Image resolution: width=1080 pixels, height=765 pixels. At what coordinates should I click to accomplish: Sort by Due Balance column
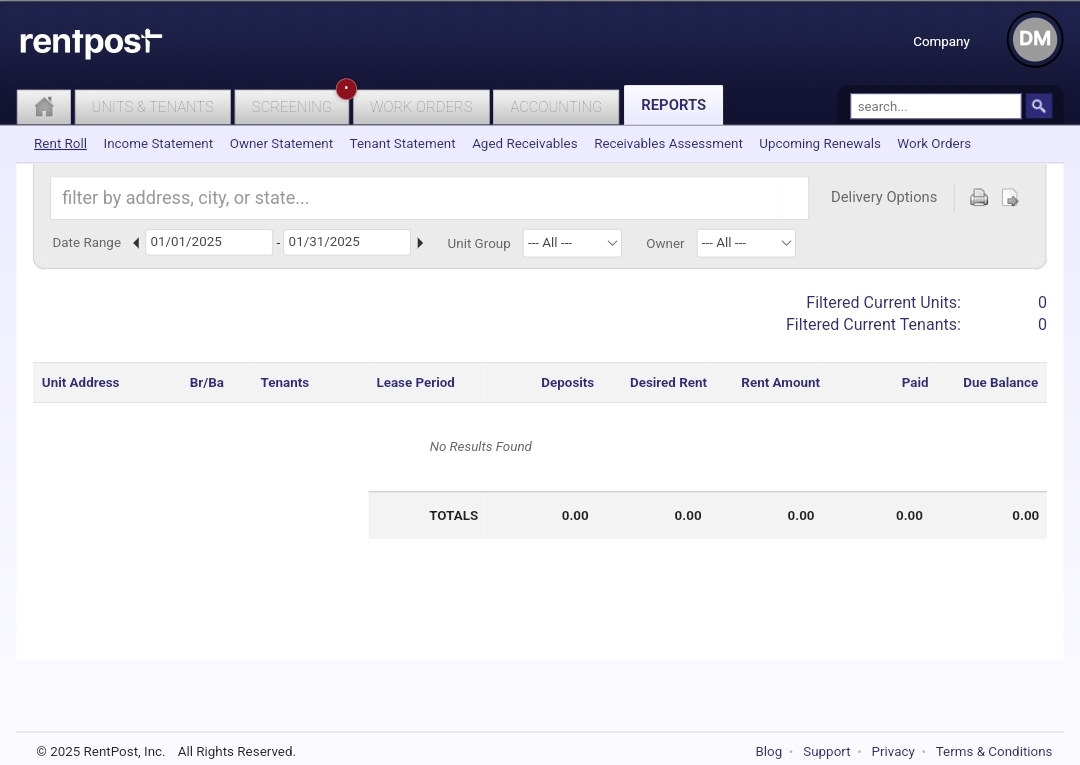coord(1000,383)
